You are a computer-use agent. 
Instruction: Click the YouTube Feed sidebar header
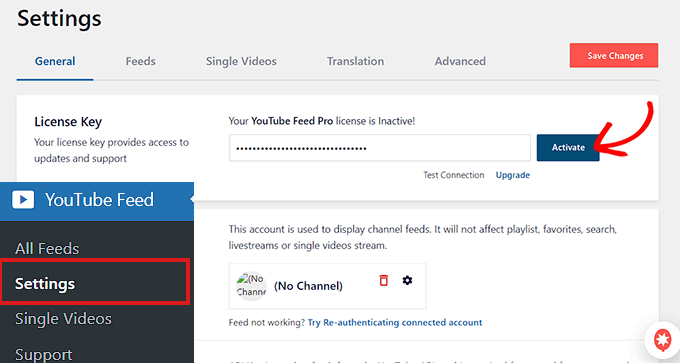point(97,201)
